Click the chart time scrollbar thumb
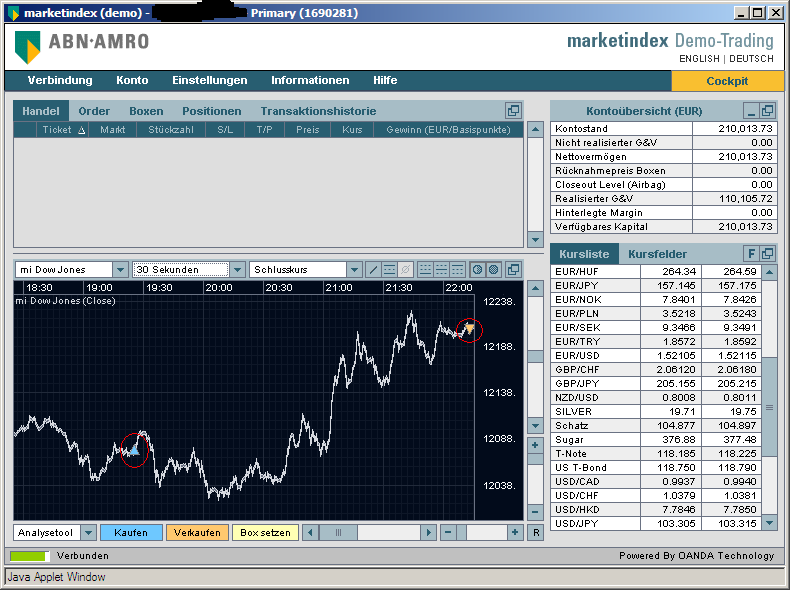The image size is (790, 590). tap(338, 532)
